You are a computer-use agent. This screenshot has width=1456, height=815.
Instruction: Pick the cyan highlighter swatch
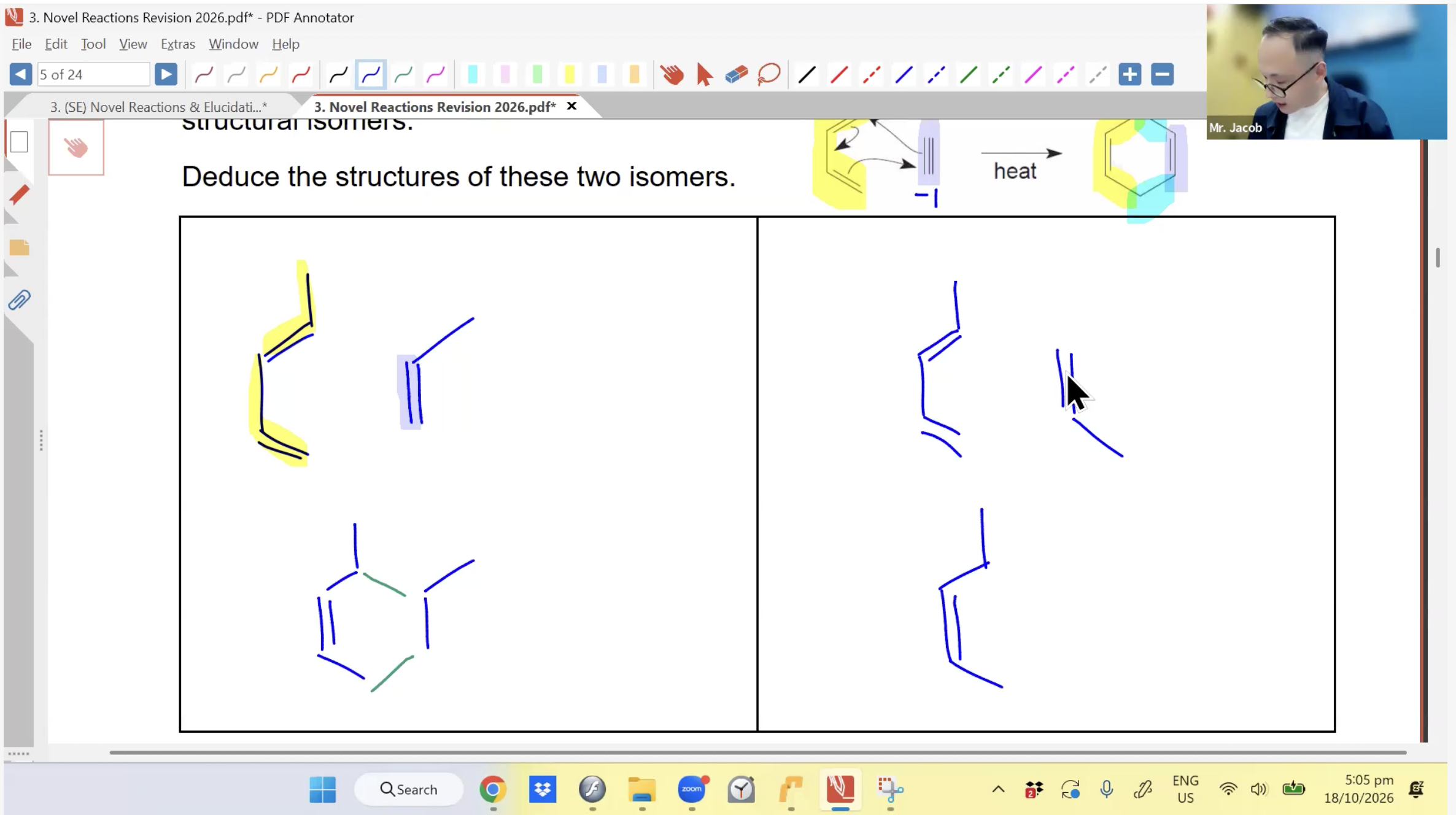point(473,75)
